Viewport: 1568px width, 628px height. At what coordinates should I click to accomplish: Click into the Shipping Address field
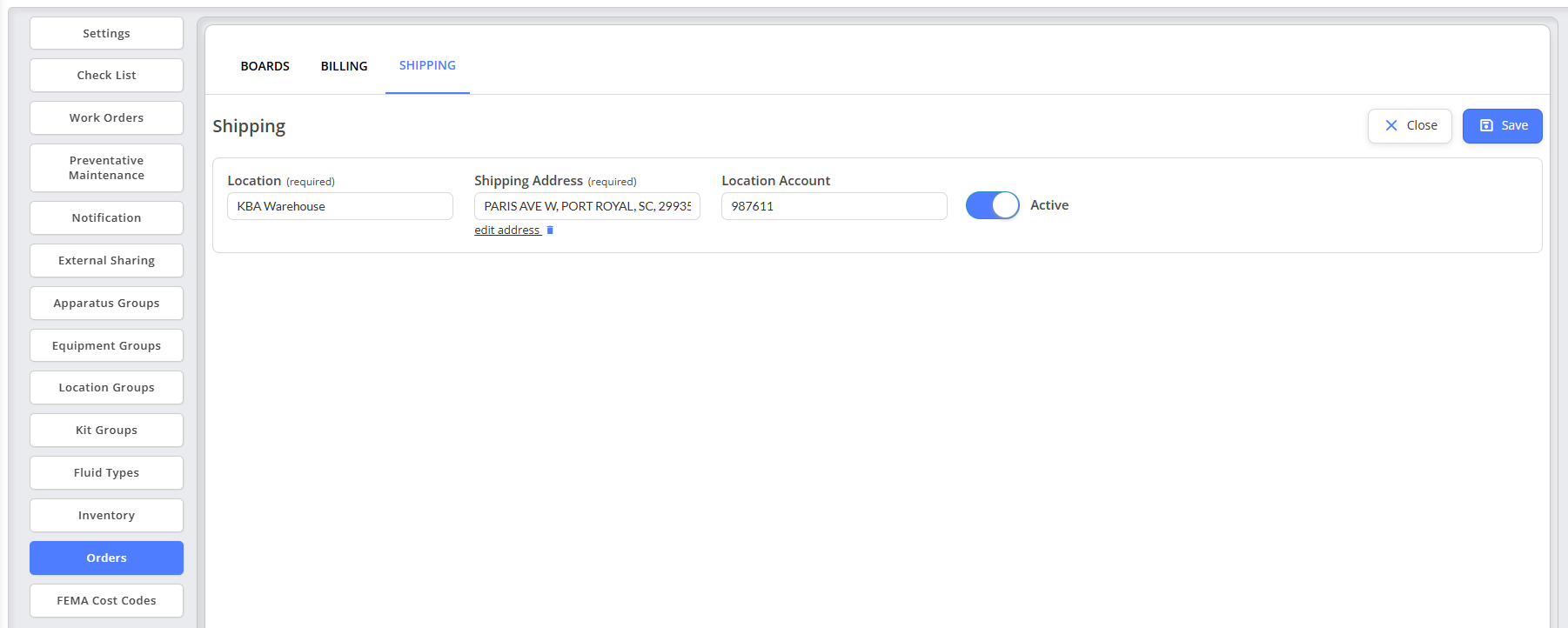tap(586, 206)
